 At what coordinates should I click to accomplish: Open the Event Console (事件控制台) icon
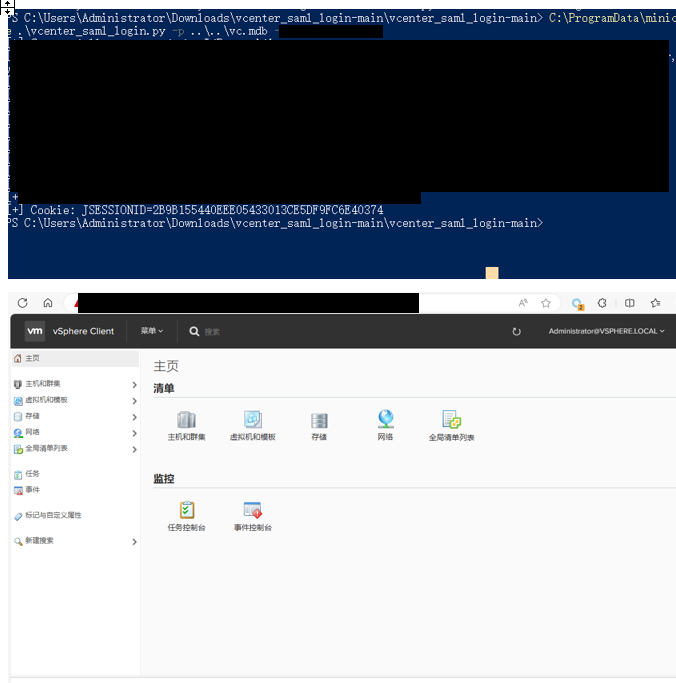[252, 510]
